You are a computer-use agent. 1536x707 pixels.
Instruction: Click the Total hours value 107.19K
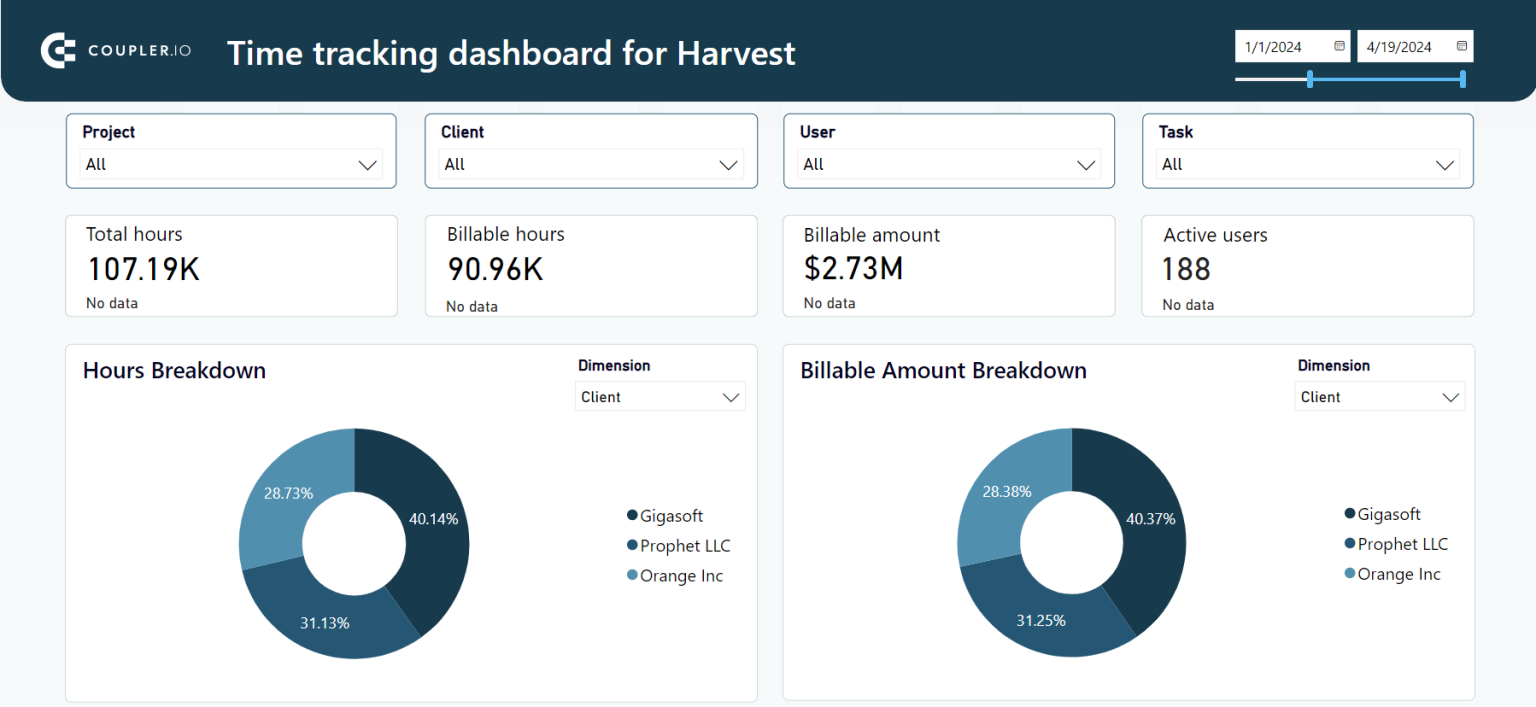coord(144,269)
